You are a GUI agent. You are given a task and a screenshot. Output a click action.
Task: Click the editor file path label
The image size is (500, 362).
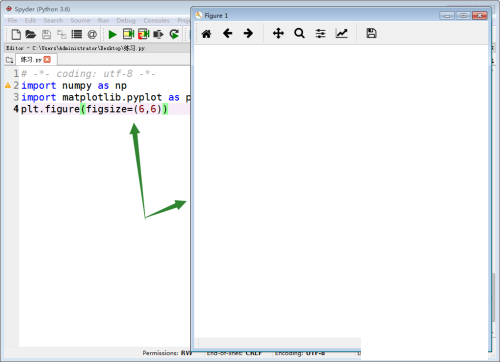[x=75, y=48]
